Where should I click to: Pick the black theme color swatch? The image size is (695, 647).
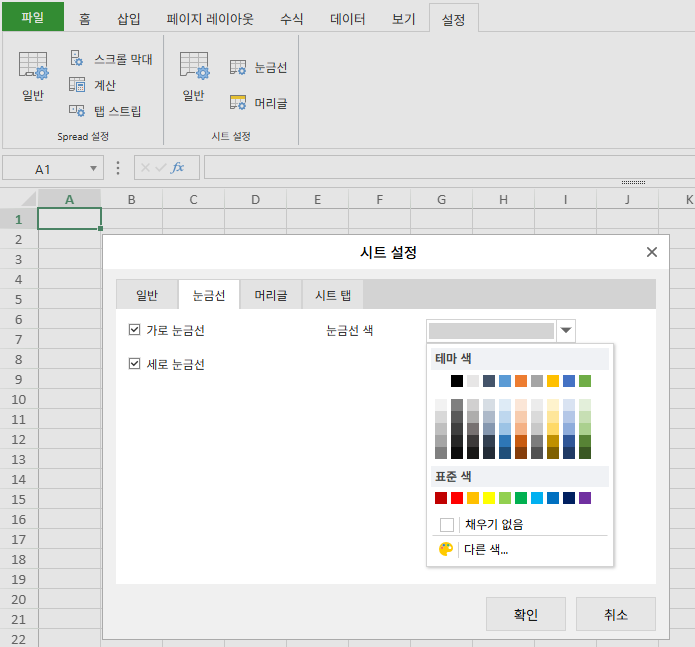tap(457, 381)
